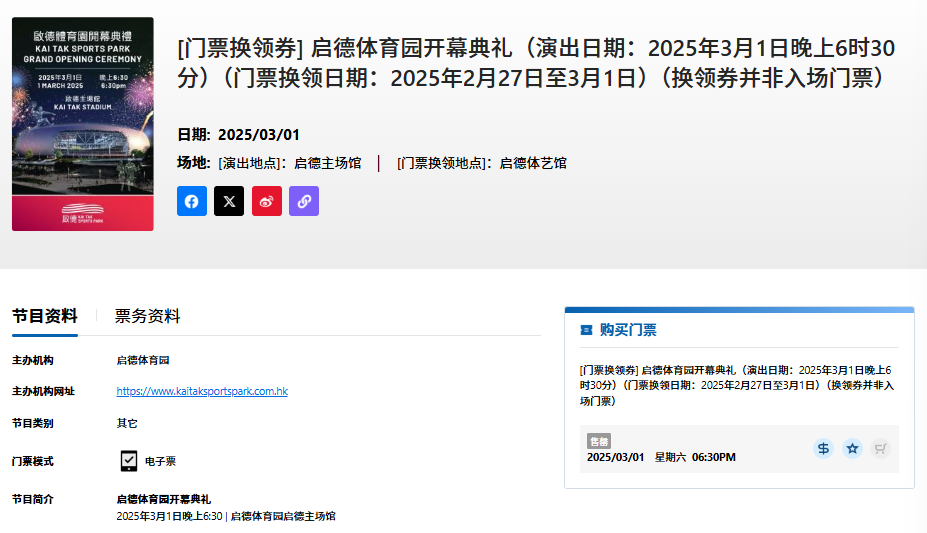This screenshot has width=927, height=533.
Task: Click the 电子票 e-ticket icon
Action: tap(128, 461)
